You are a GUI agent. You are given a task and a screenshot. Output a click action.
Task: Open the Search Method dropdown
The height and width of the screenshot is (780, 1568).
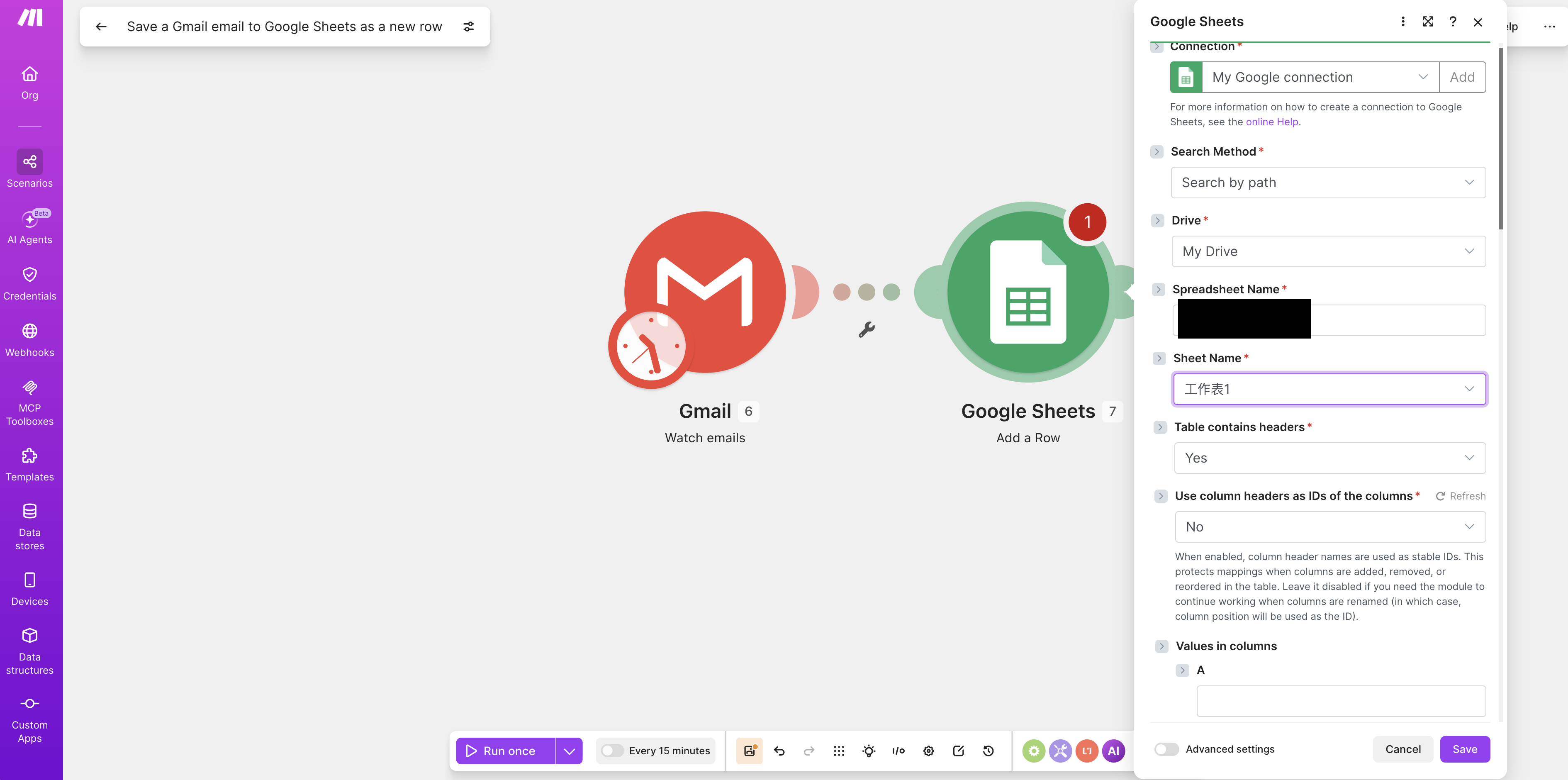[1328, 183]
